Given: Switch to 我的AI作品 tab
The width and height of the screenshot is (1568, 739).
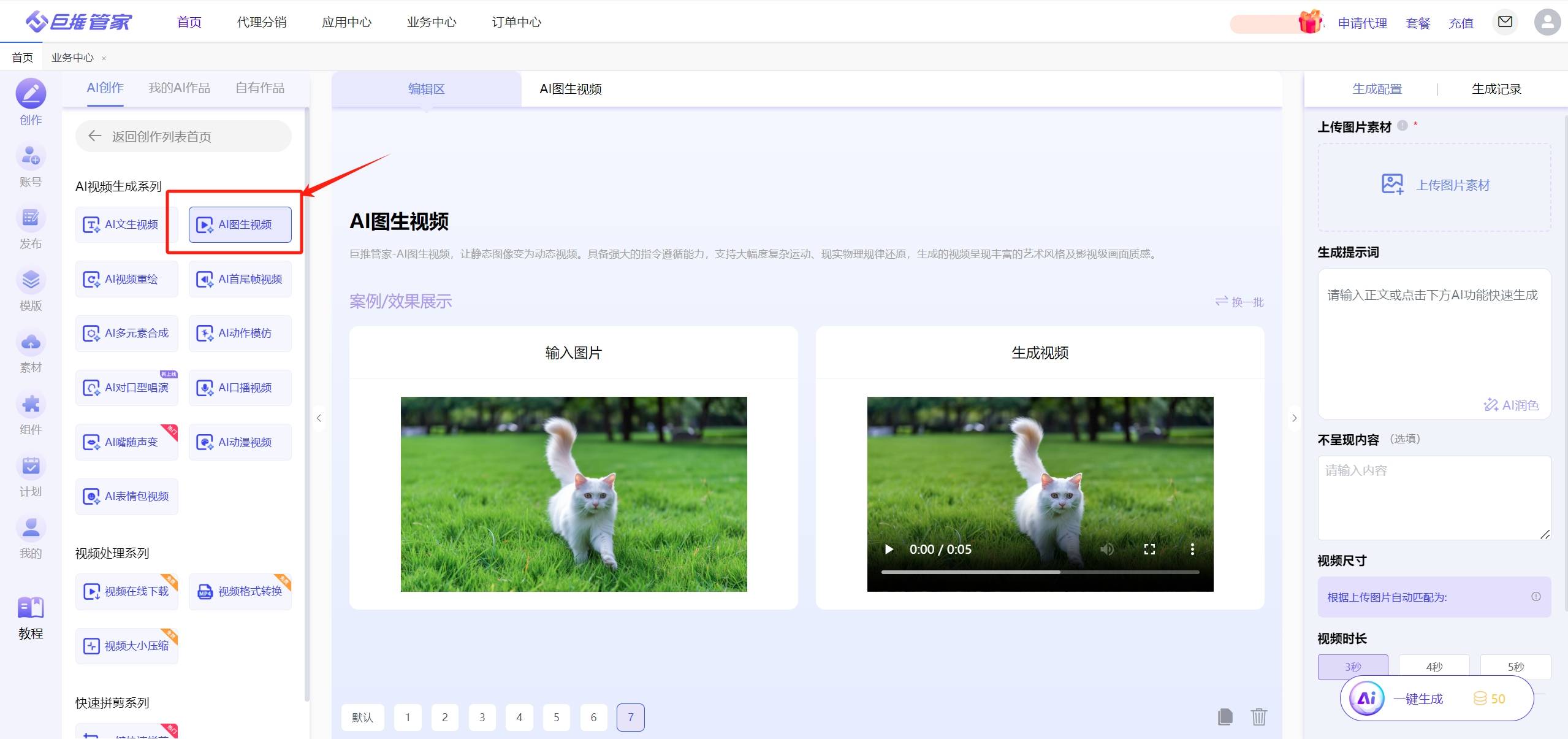Looking at the screenshot, I should point(179,88).
